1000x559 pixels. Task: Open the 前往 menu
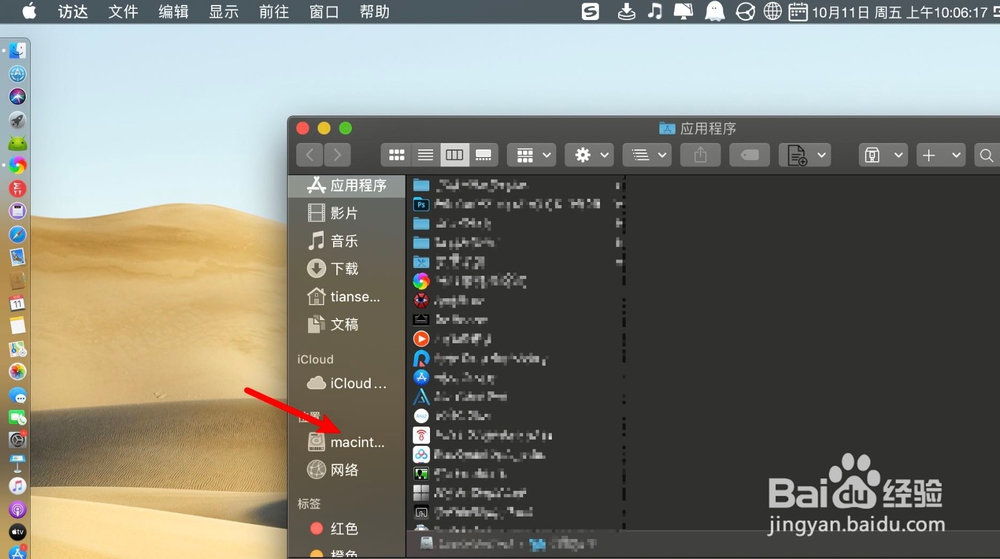[274, 11]
